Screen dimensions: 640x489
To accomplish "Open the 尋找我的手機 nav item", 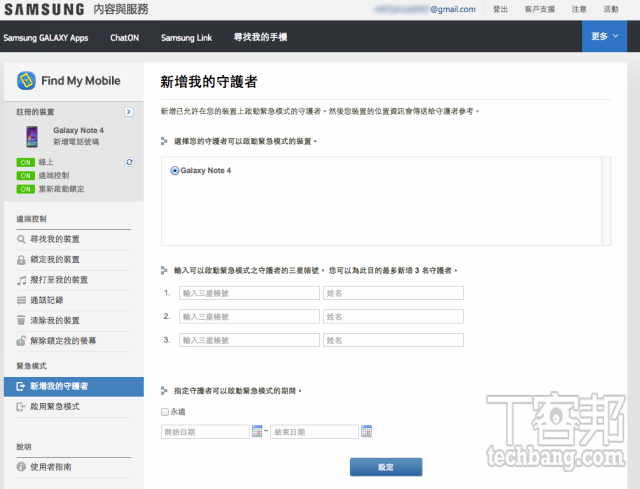I will 260,37.
